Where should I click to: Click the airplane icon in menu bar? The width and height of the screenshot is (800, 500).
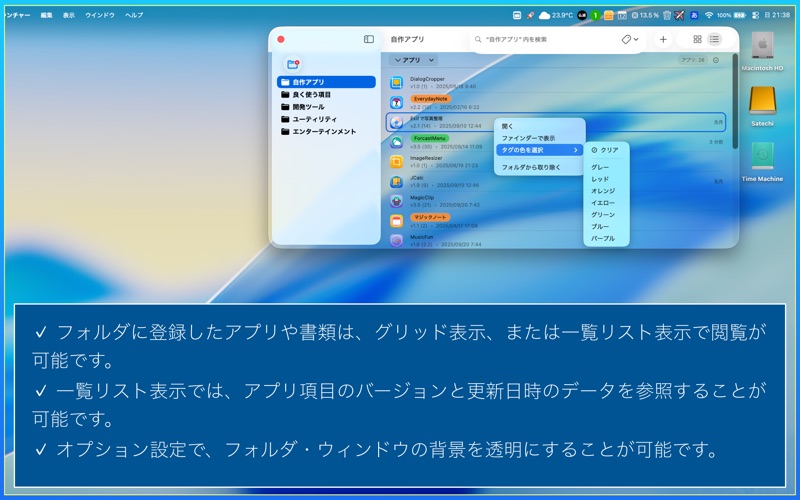coord(679,15)
